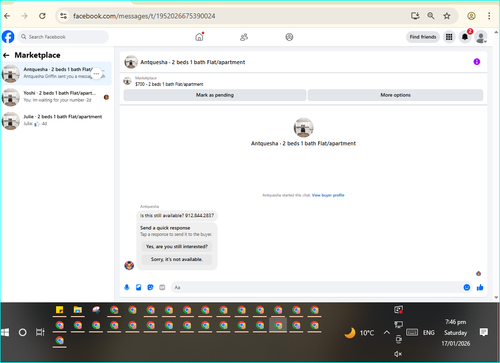The width and height of the screenshot is (500, 363).
Task: Open the Chrome profile icon
Action: (471, 16)
